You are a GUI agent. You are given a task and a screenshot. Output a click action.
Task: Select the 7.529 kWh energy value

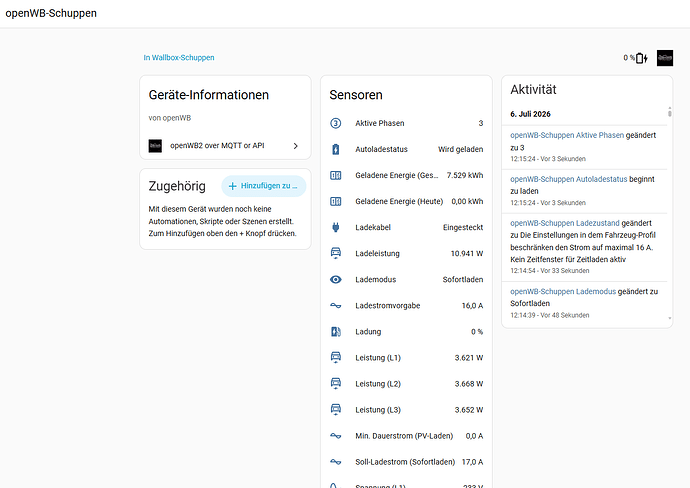(465, 175)
